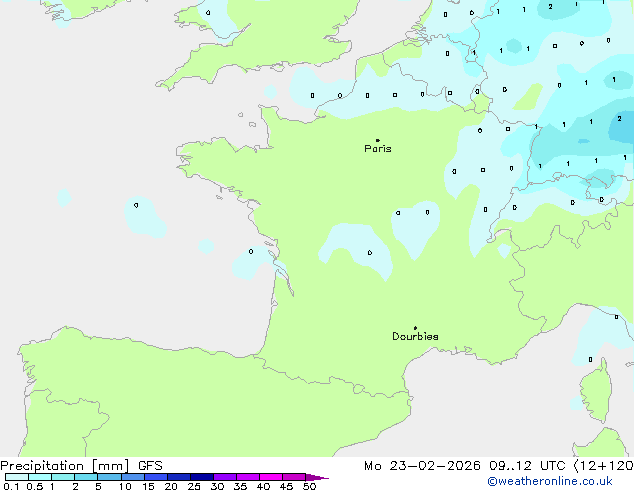Click the '10' legend scale label
The width and height of the screenshot is (634, 490).
coord(125,486)
